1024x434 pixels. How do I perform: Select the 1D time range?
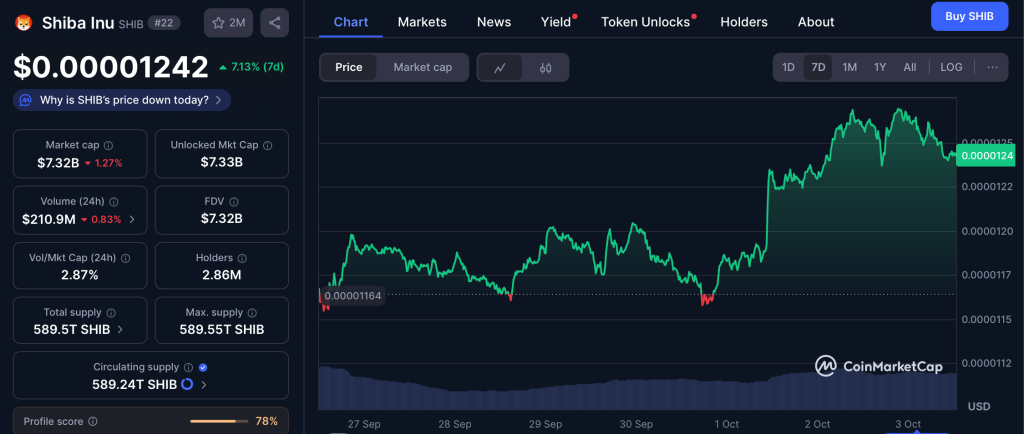pyautogui.click(x=788, y=67)
